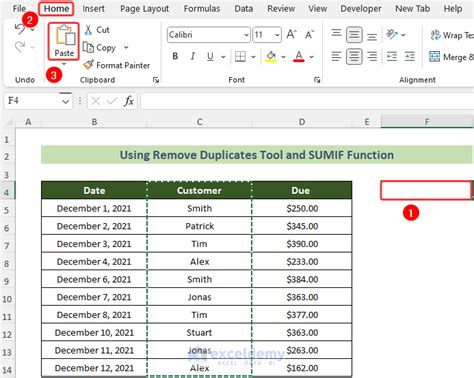The height and width of the screenshot is (378, 474).
Task: Switch to the Data tab
Action: pyautogui.click(x=243, y=9)
